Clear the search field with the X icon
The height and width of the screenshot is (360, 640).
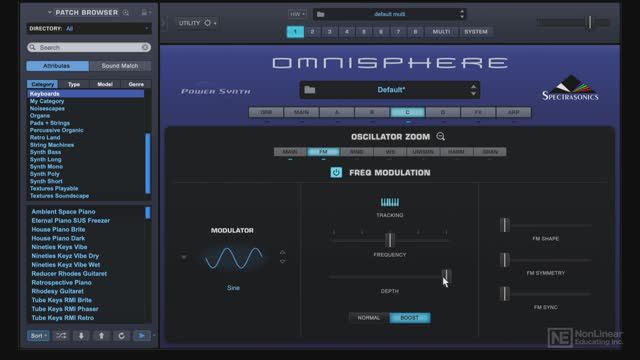[x=145, y=47]
